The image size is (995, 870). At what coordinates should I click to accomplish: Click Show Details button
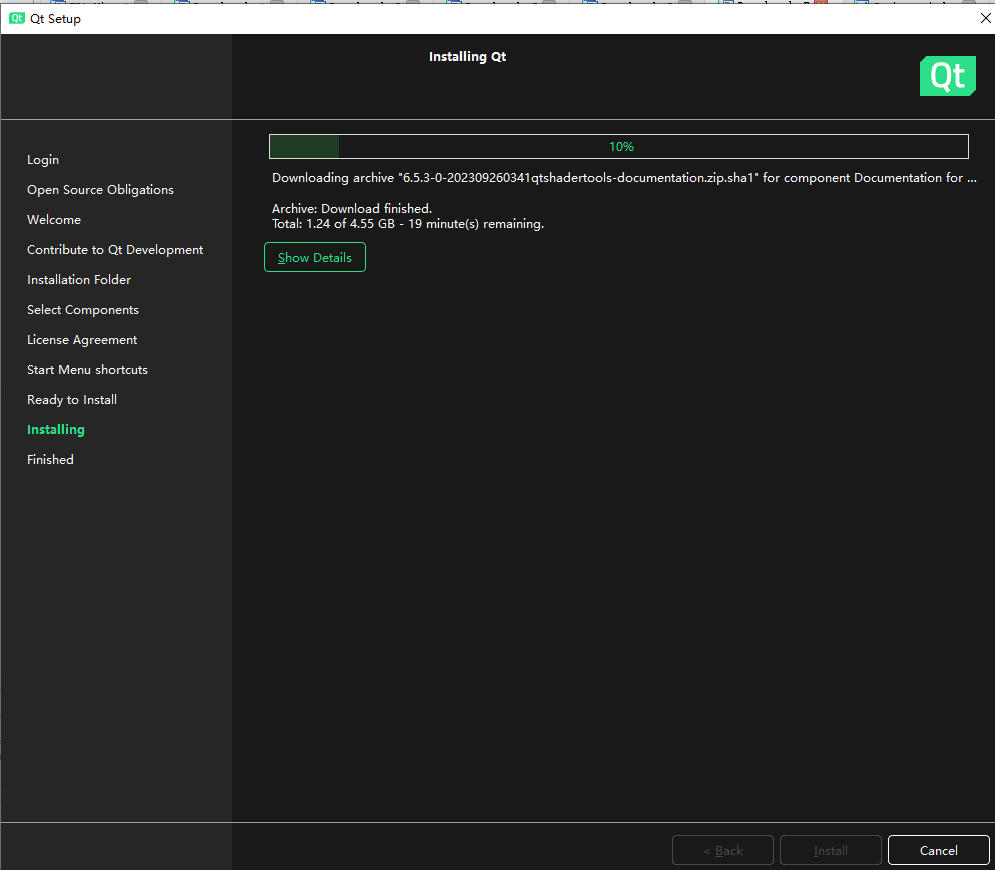[x=315, y=257]
